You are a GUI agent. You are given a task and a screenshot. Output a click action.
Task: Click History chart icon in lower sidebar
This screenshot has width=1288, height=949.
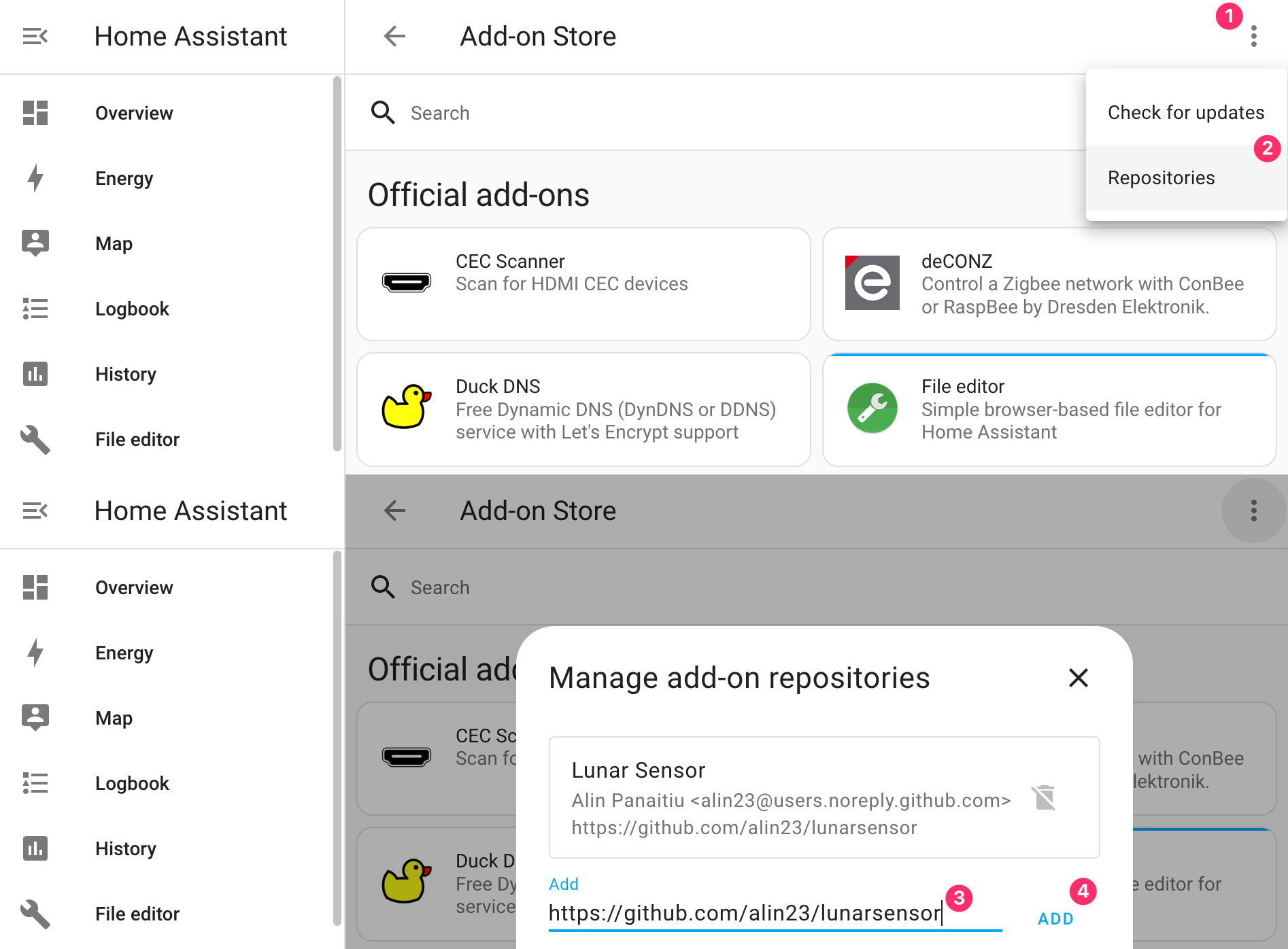[x=35, y=848]
